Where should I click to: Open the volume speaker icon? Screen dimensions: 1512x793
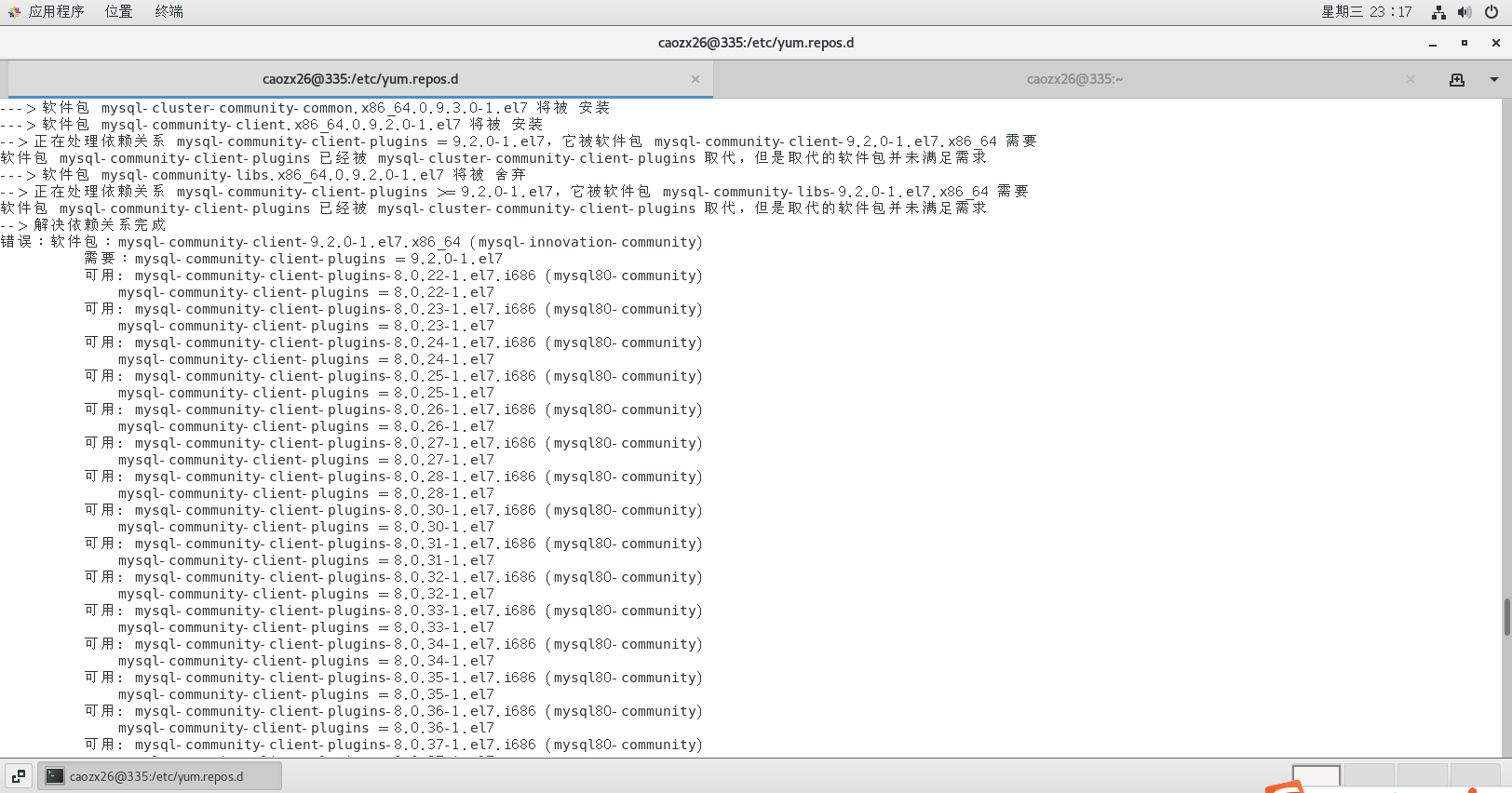[1465, 12]
